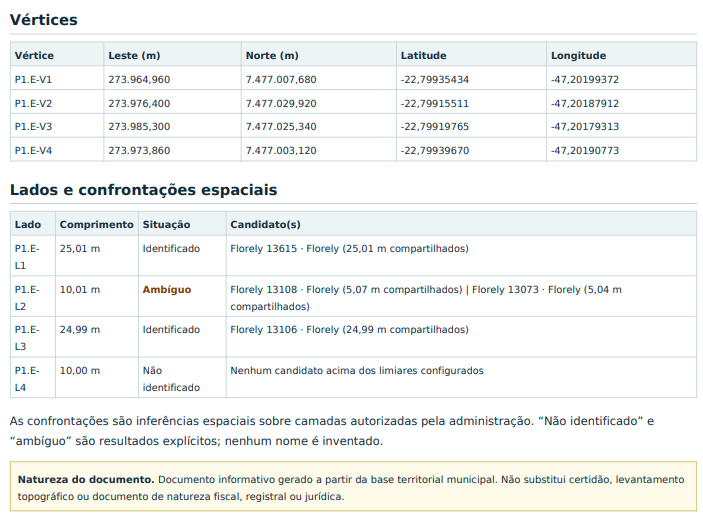This screenshot has width=703, height=513.
Task: Select easting value 273.973,860
Action: [139, 150]
